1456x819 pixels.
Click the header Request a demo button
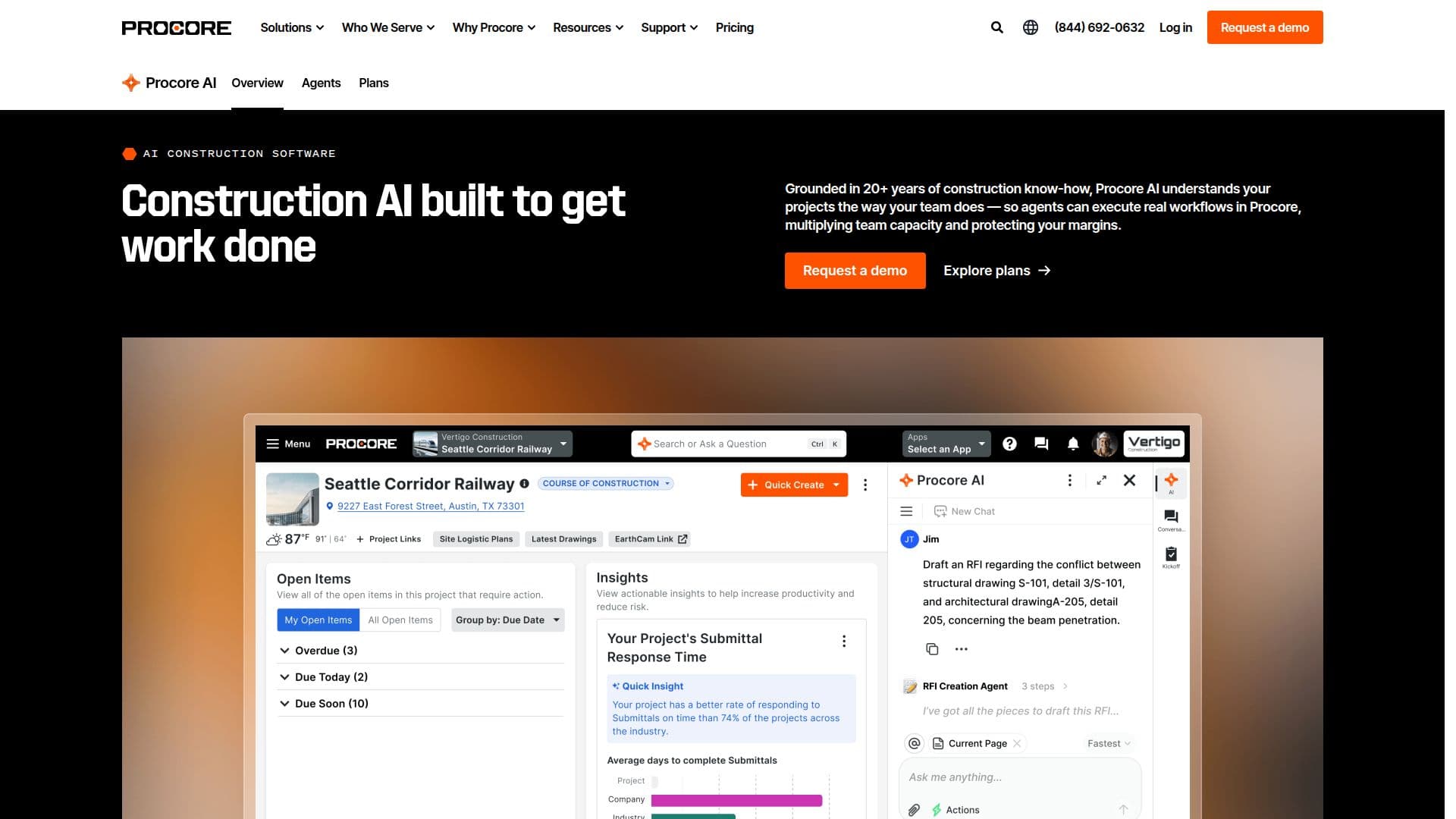pos(1264,27)
